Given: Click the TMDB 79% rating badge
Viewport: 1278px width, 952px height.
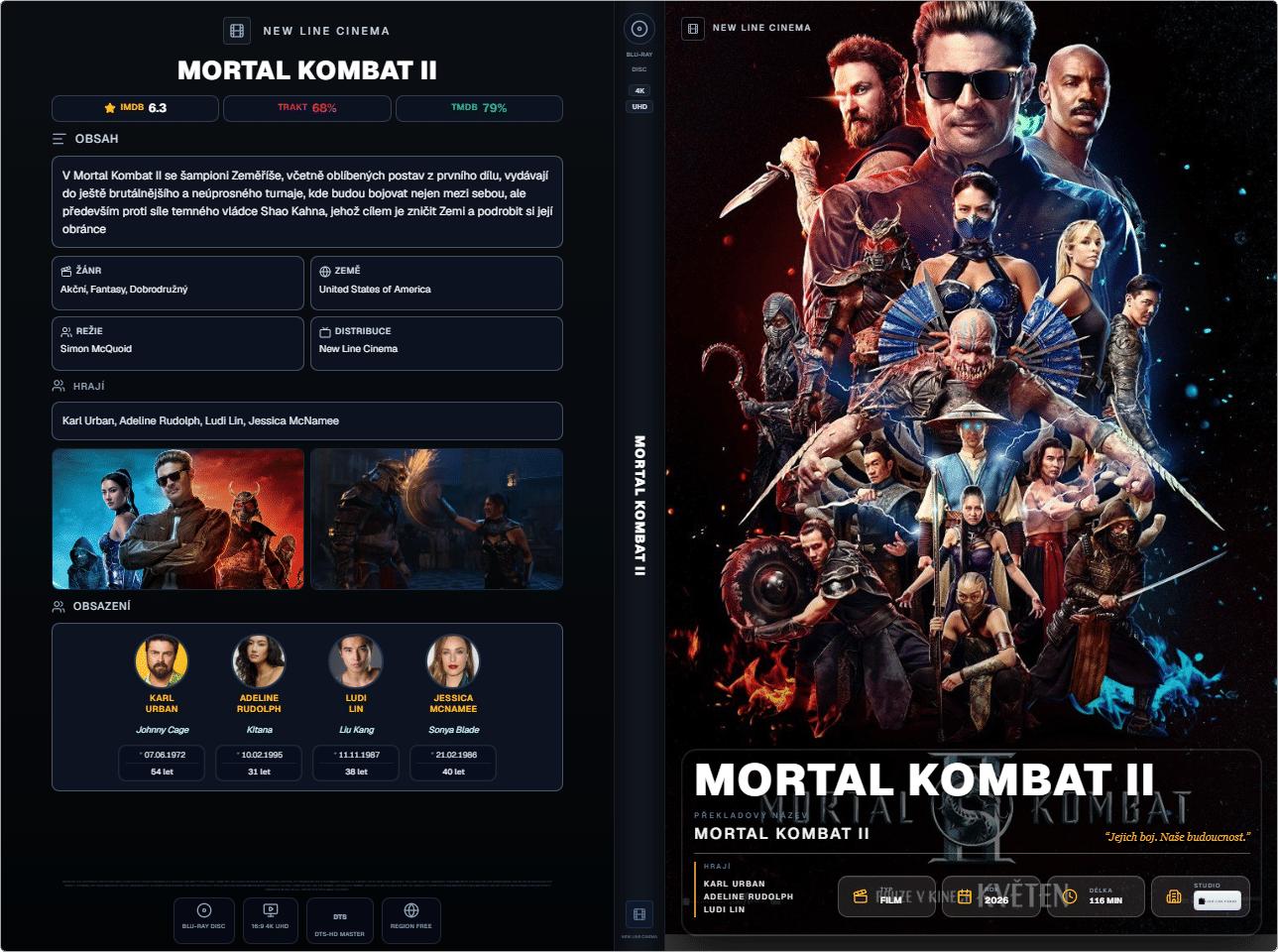Looking at the screenshot, I should click(x=479, y=108).
